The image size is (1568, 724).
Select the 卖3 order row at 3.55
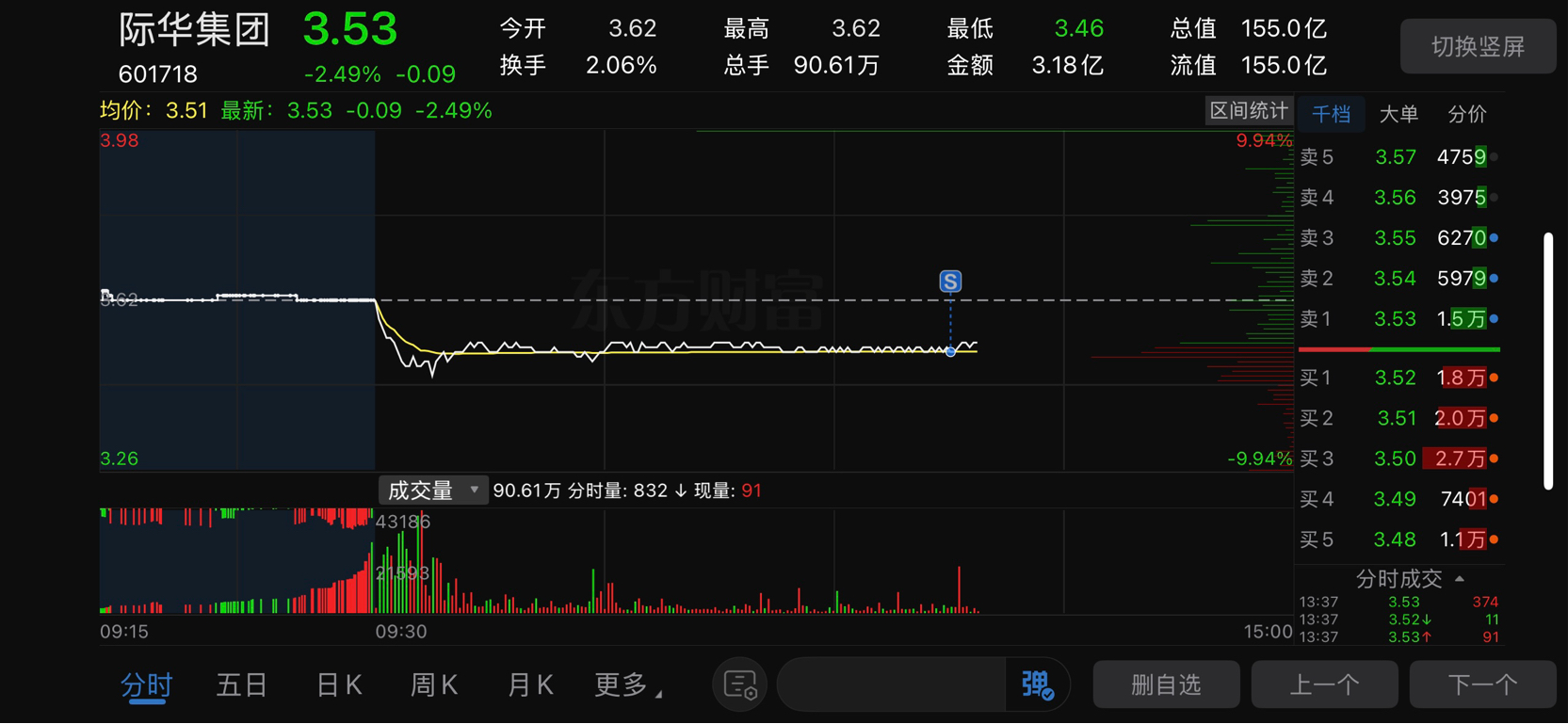1398,238
